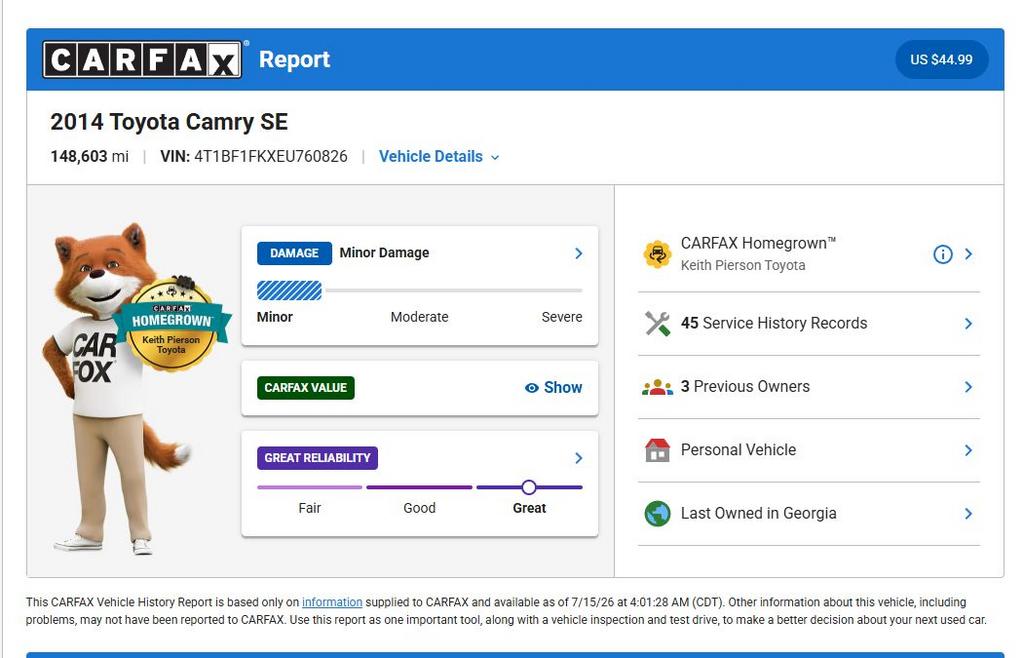The width and height of the screenshot is (1024, 658).
Task: Click the 'Last Owned in Georgia' label
Action: [x=758, y=513]
